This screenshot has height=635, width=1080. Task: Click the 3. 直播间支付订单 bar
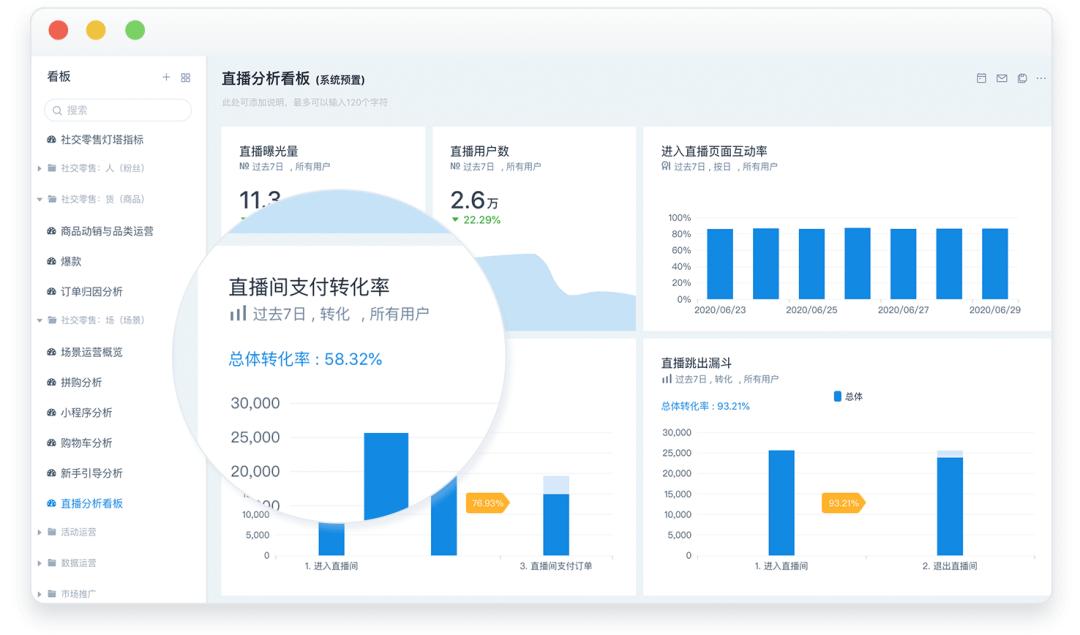coord(556,516)
